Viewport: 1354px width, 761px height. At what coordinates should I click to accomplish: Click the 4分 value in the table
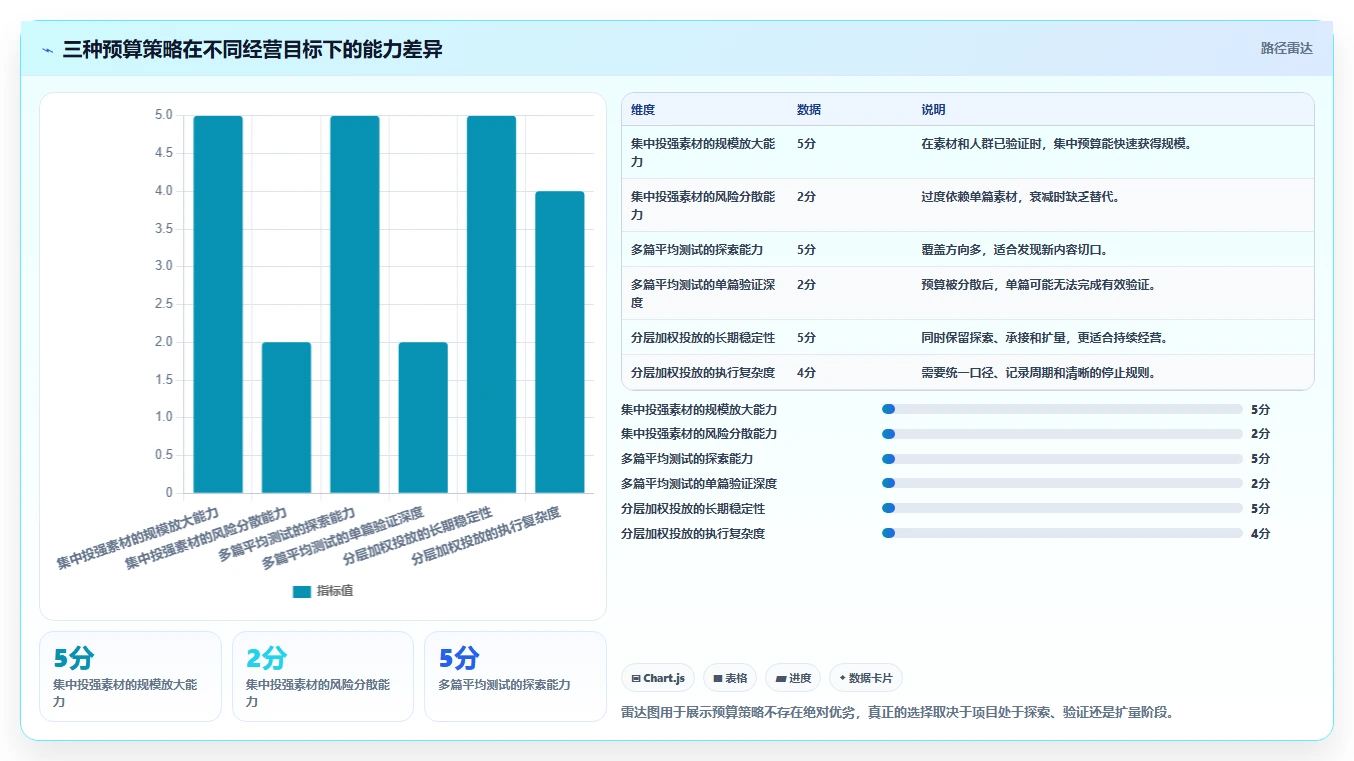pos(806,372)
